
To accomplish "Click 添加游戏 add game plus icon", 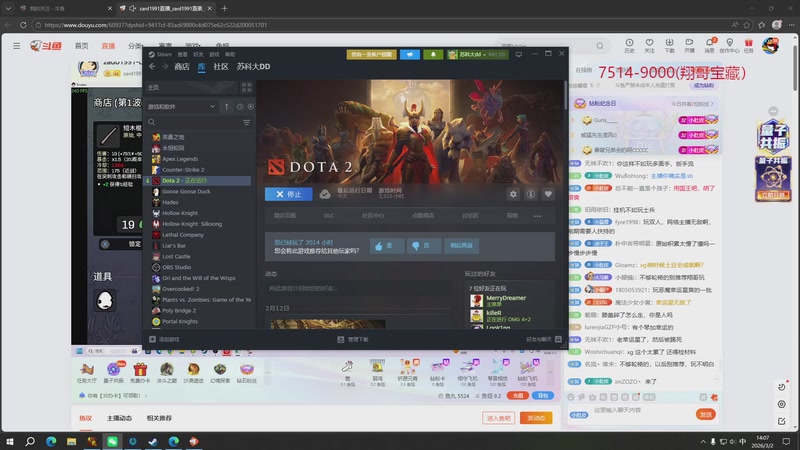I will coord(152,339).
